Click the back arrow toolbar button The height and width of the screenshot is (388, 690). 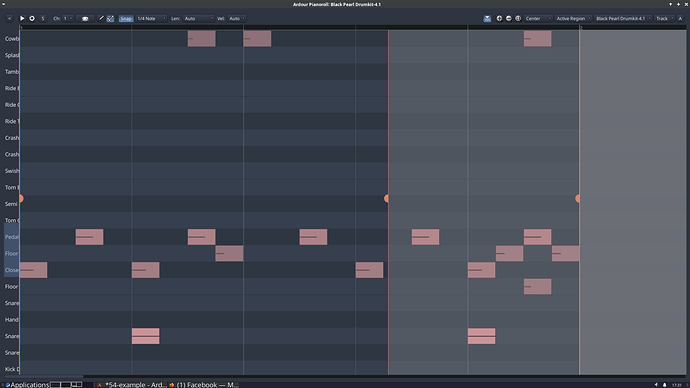point(9,18)
